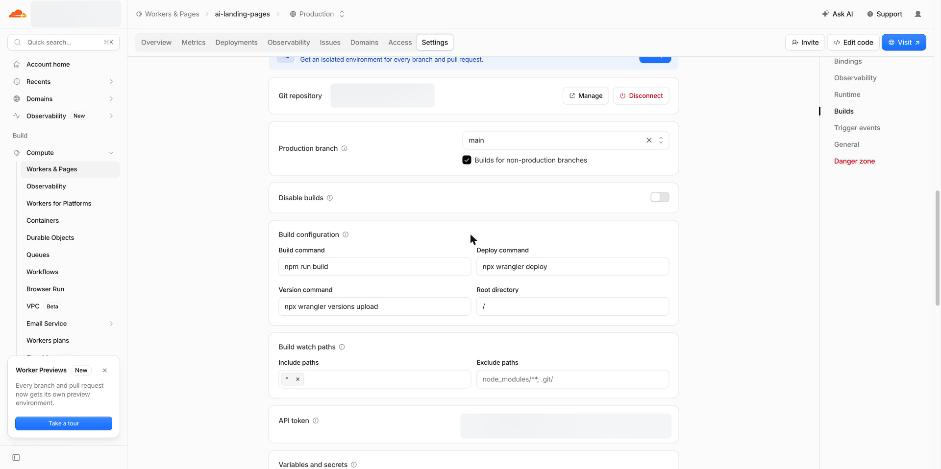Screen dimensions: 941x469
Task: Click the info icon beside Disable builds
Action: tap(329, 198)
